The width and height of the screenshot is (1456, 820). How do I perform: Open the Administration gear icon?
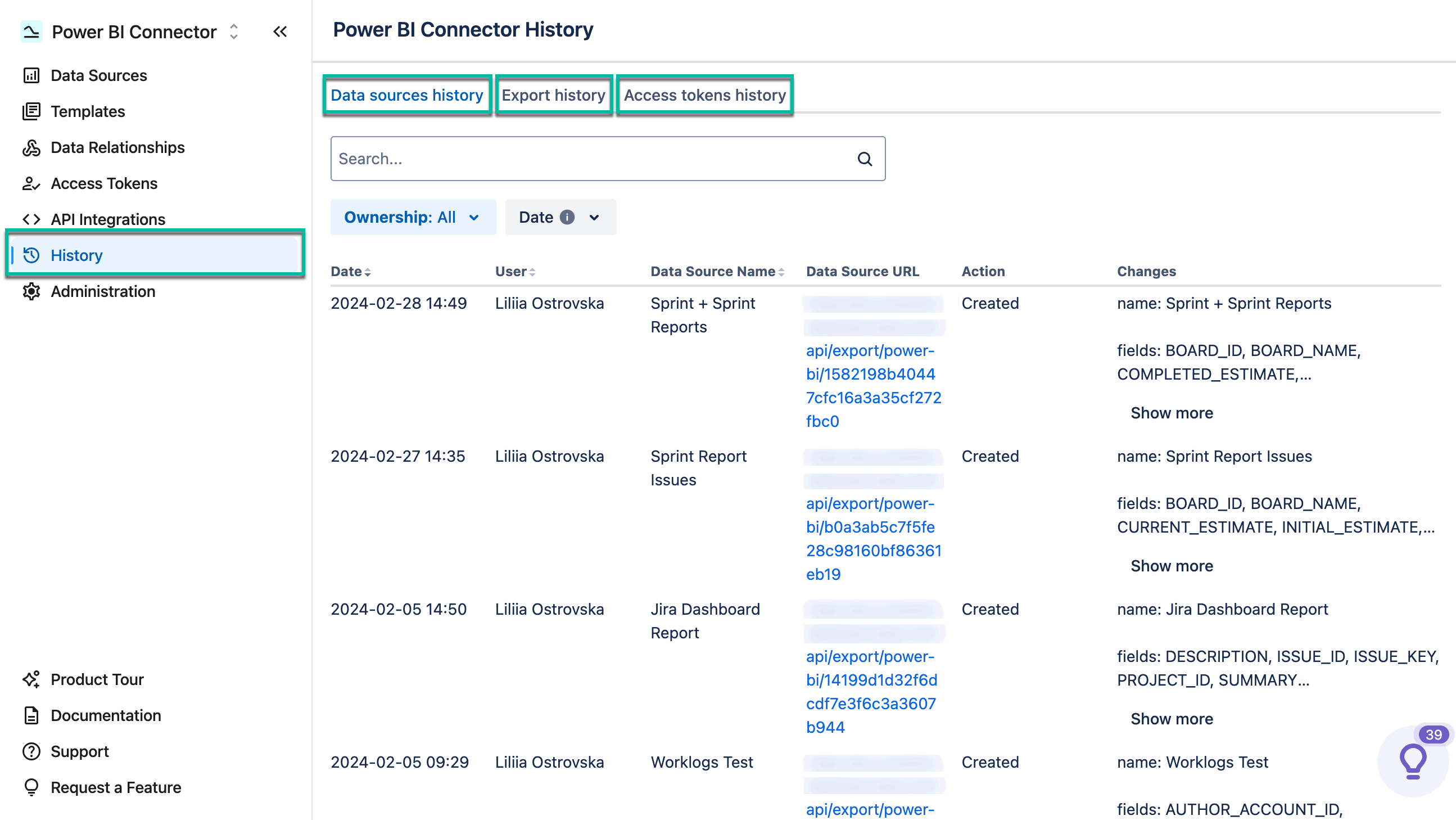(x=32, y=291)
